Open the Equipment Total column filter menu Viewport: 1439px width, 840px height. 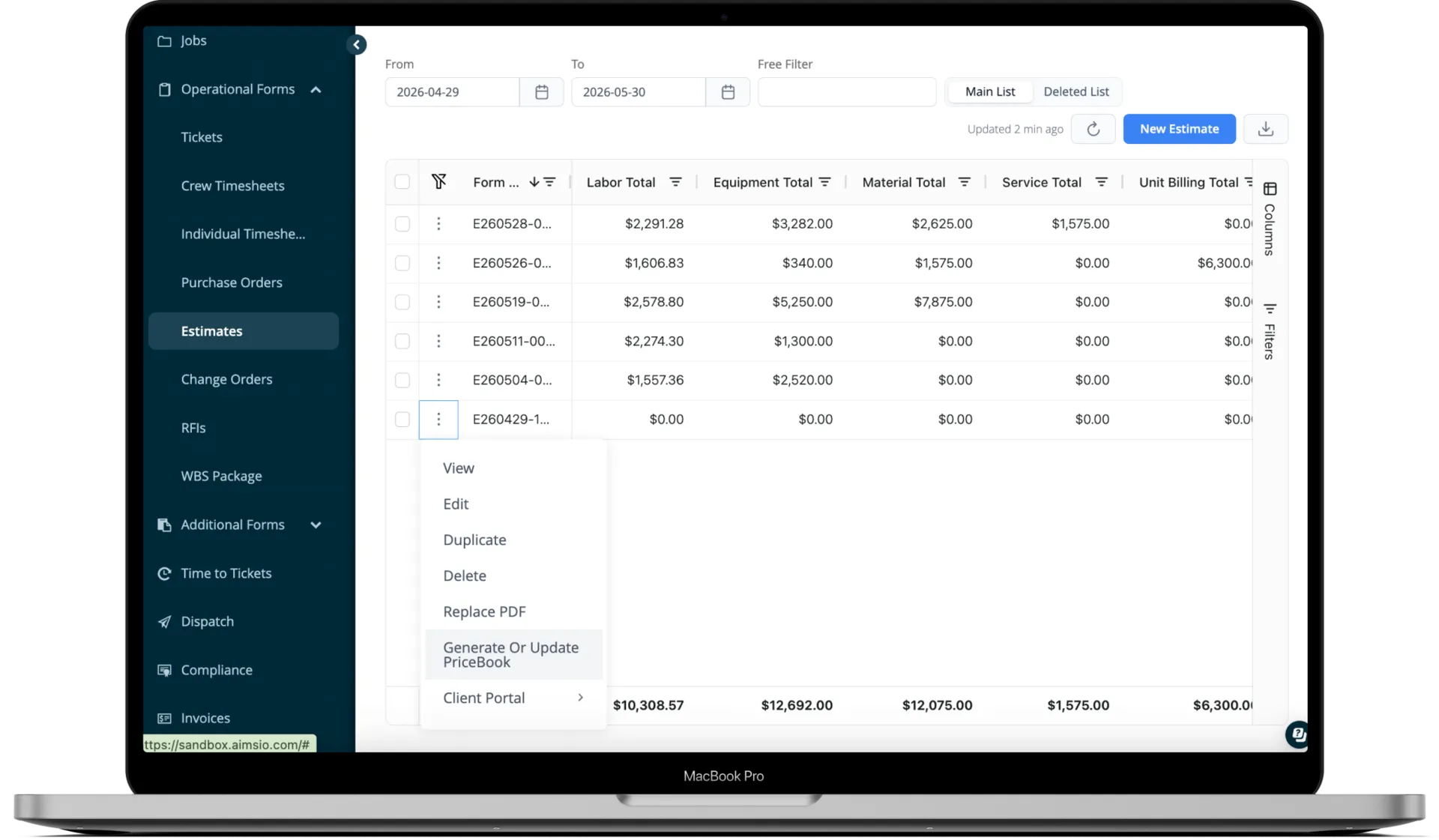[x=824, y=182]
